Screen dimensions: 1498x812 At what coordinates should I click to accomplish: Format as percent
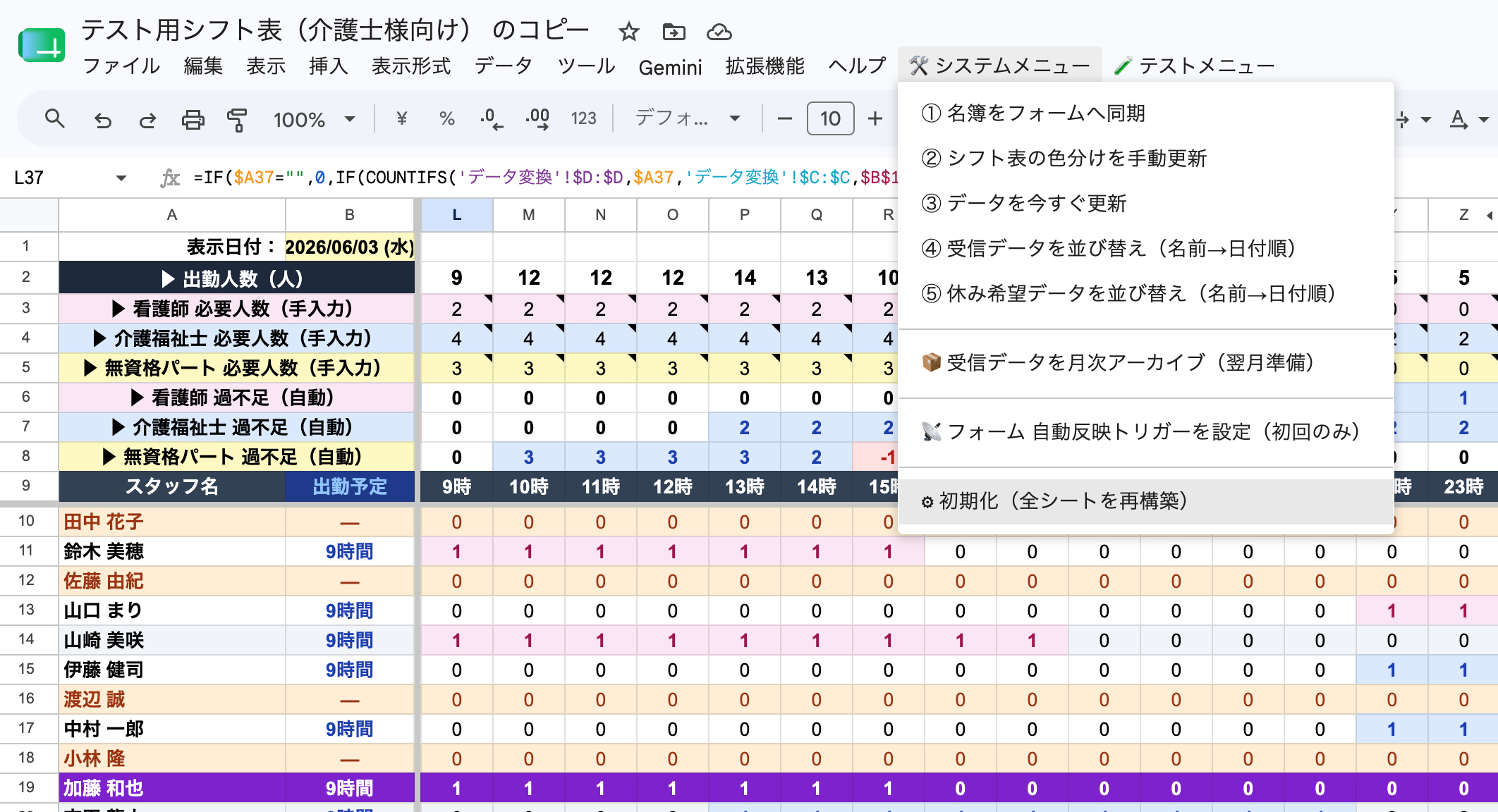(446, 118)
